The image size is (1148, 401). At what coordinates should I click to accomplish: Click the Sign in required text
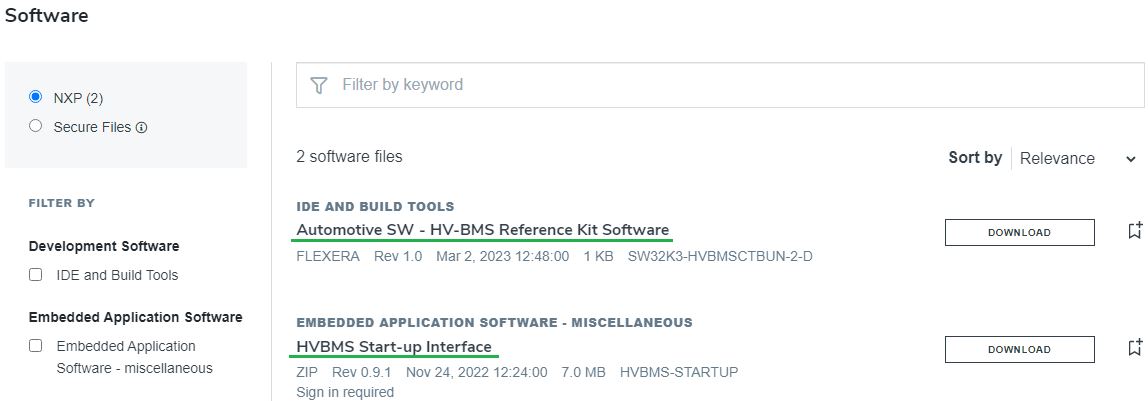point(345,392)
